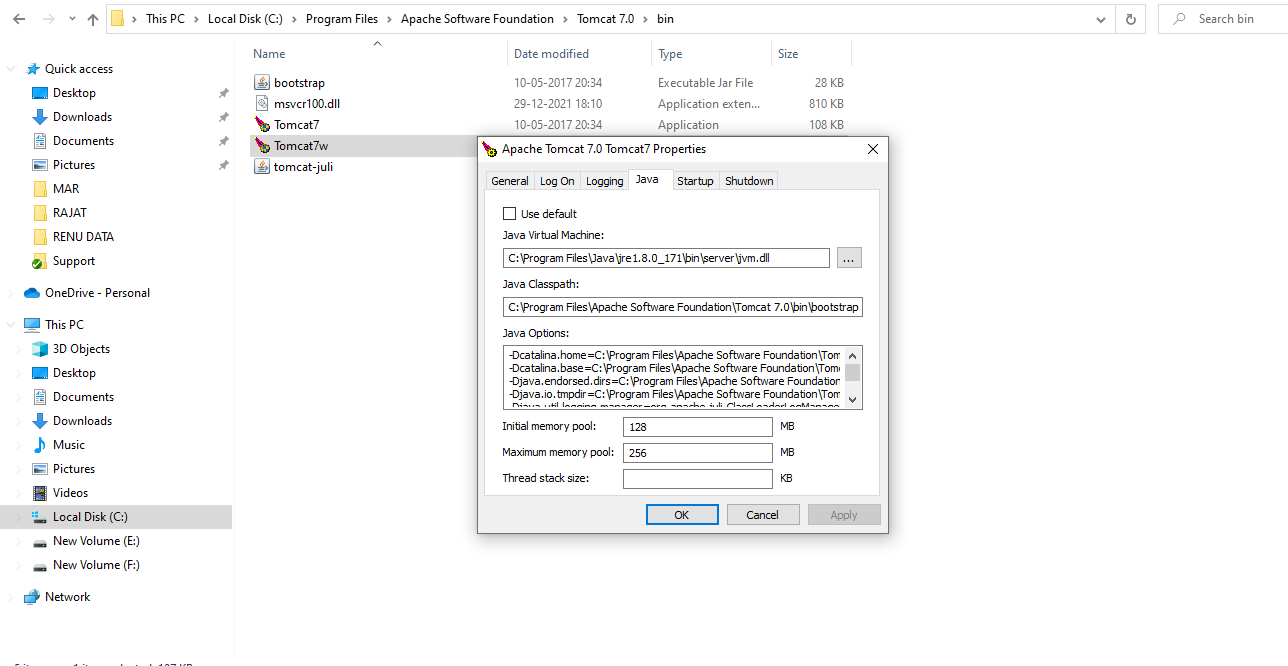Click the Videos icon
This screenshot has width=1288, height=666.
click(40, 493)
